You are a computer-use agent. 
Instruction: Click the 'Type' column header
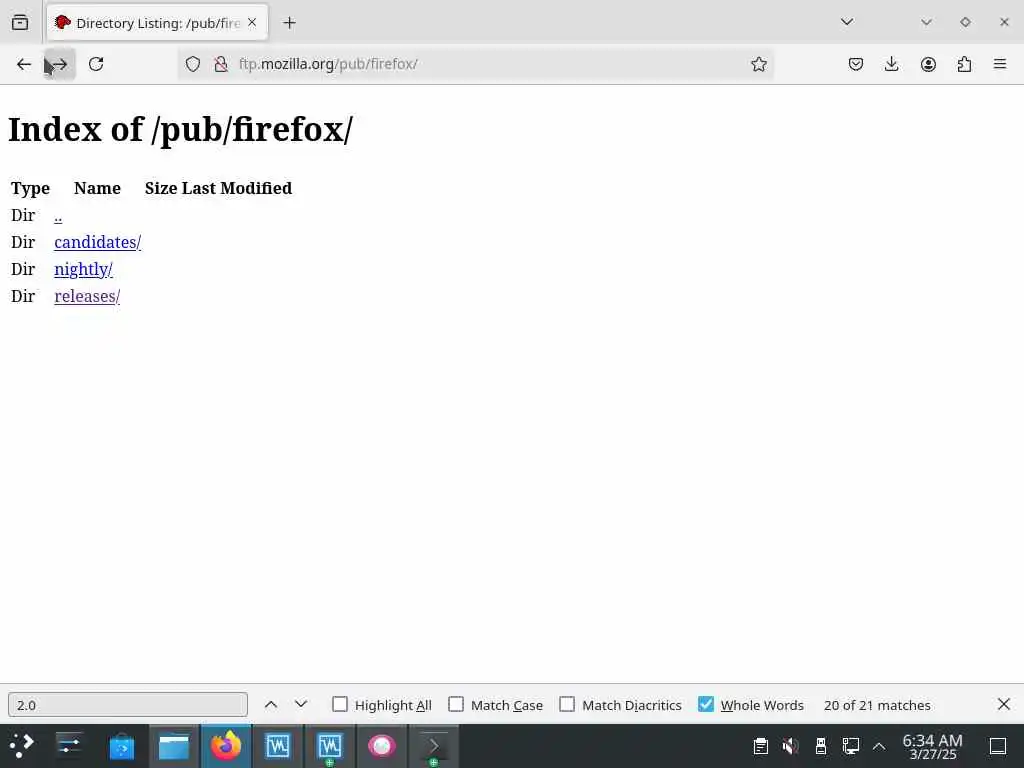30,188
